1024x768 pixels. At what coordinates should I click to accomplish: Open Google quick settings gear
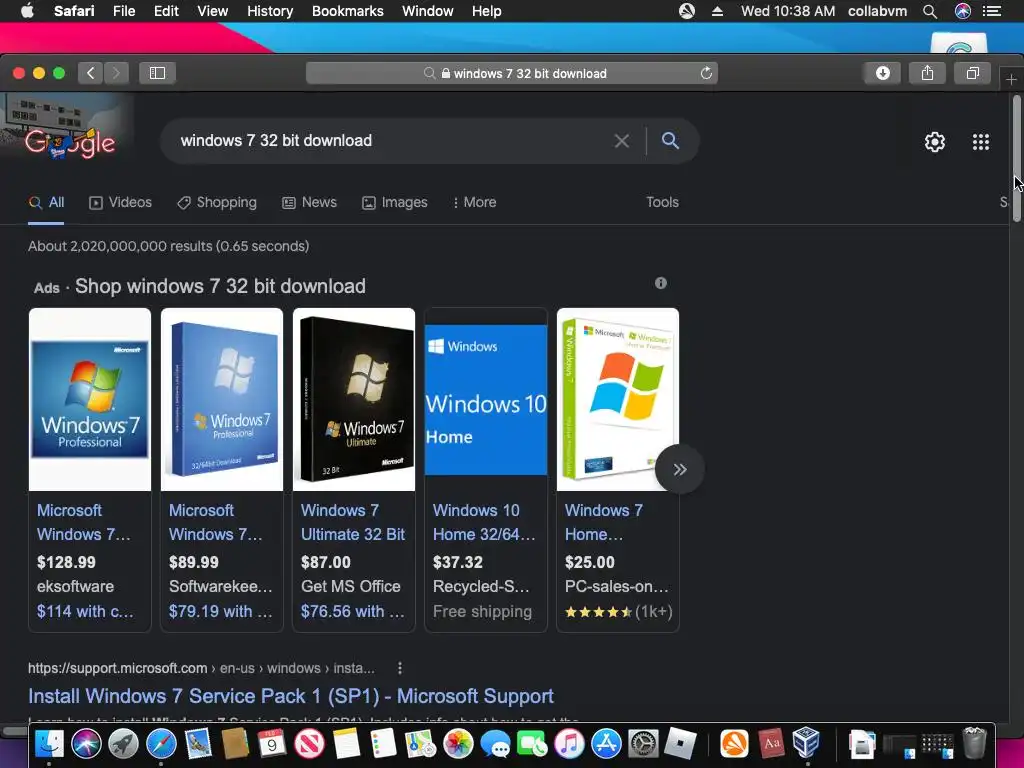935,142
